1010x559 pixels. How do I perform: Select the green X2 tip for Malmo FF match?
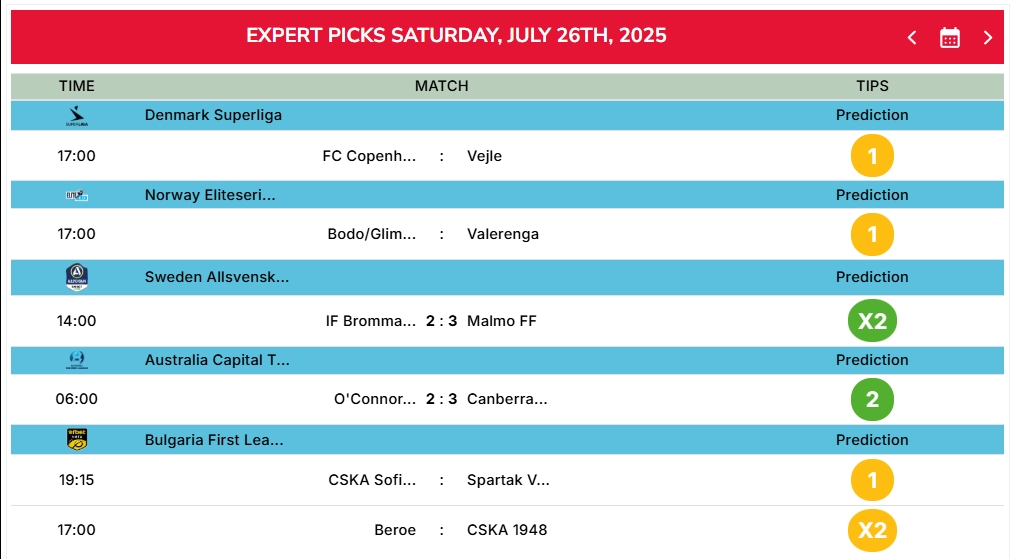coord(872,321)
